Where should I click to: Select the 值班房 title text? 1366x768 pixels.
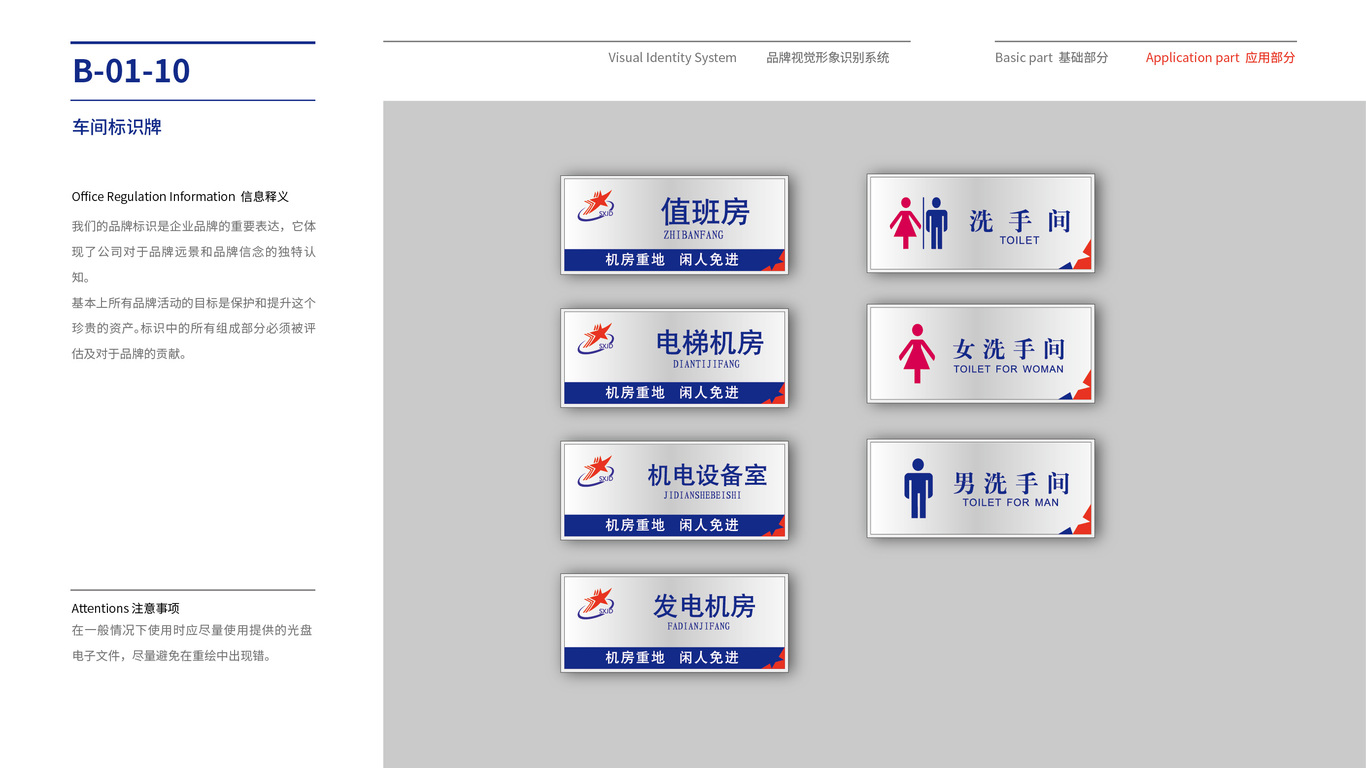(705, 212)
